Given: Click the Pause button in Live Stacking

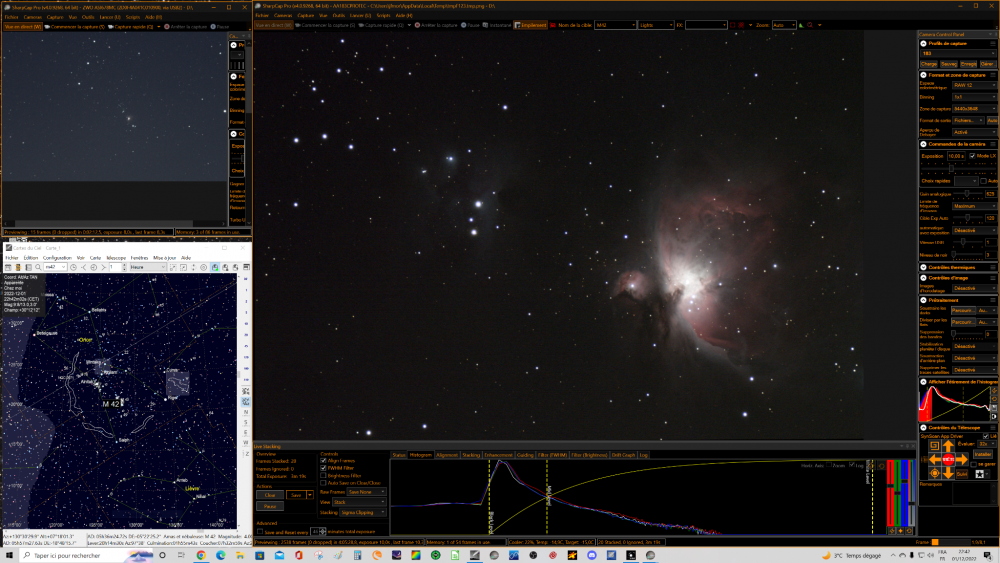Looking at the screenshot, I should pyautogui.click(x=269, y=506).
